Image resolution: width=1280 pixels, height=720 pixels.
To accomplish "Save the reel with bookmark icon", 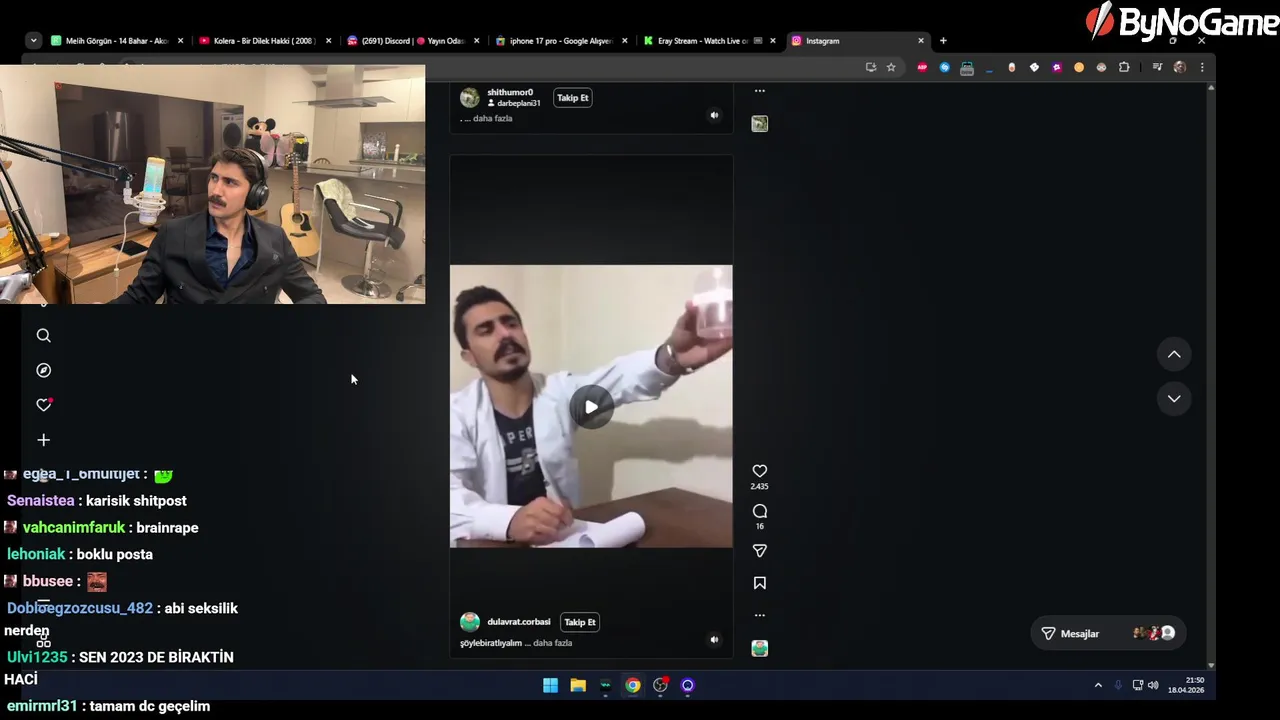I will (760, 583).
